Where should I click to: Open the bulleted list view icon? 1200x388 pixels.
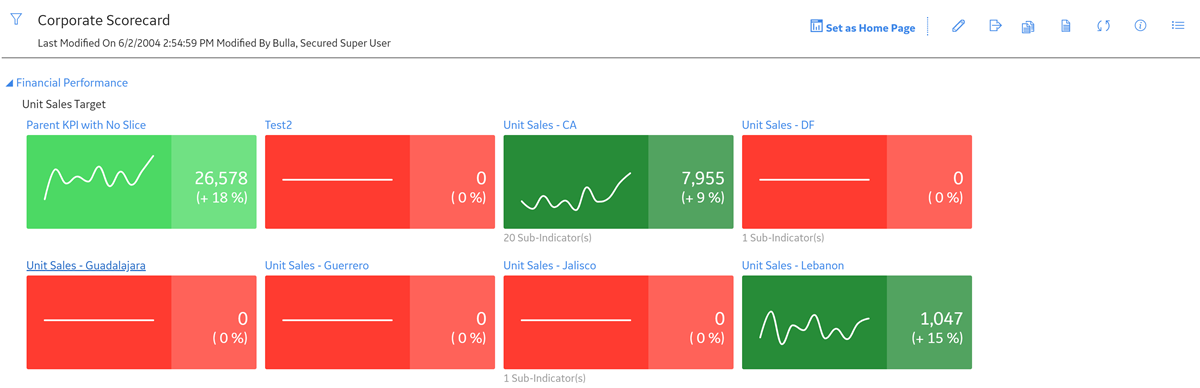click(1178, 26)
